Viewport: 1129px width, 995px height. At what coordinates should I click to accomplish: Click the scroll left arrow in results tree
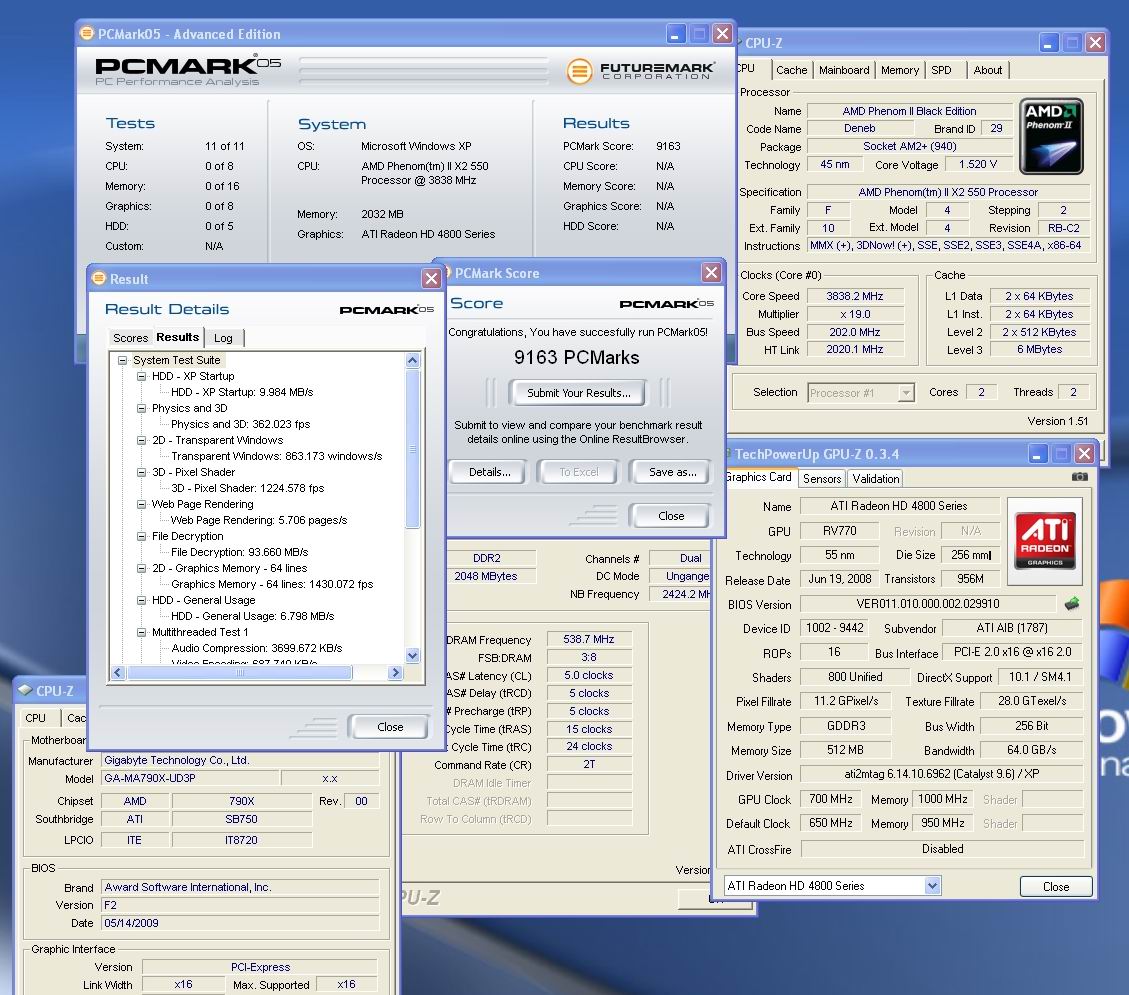click(119, 672)
